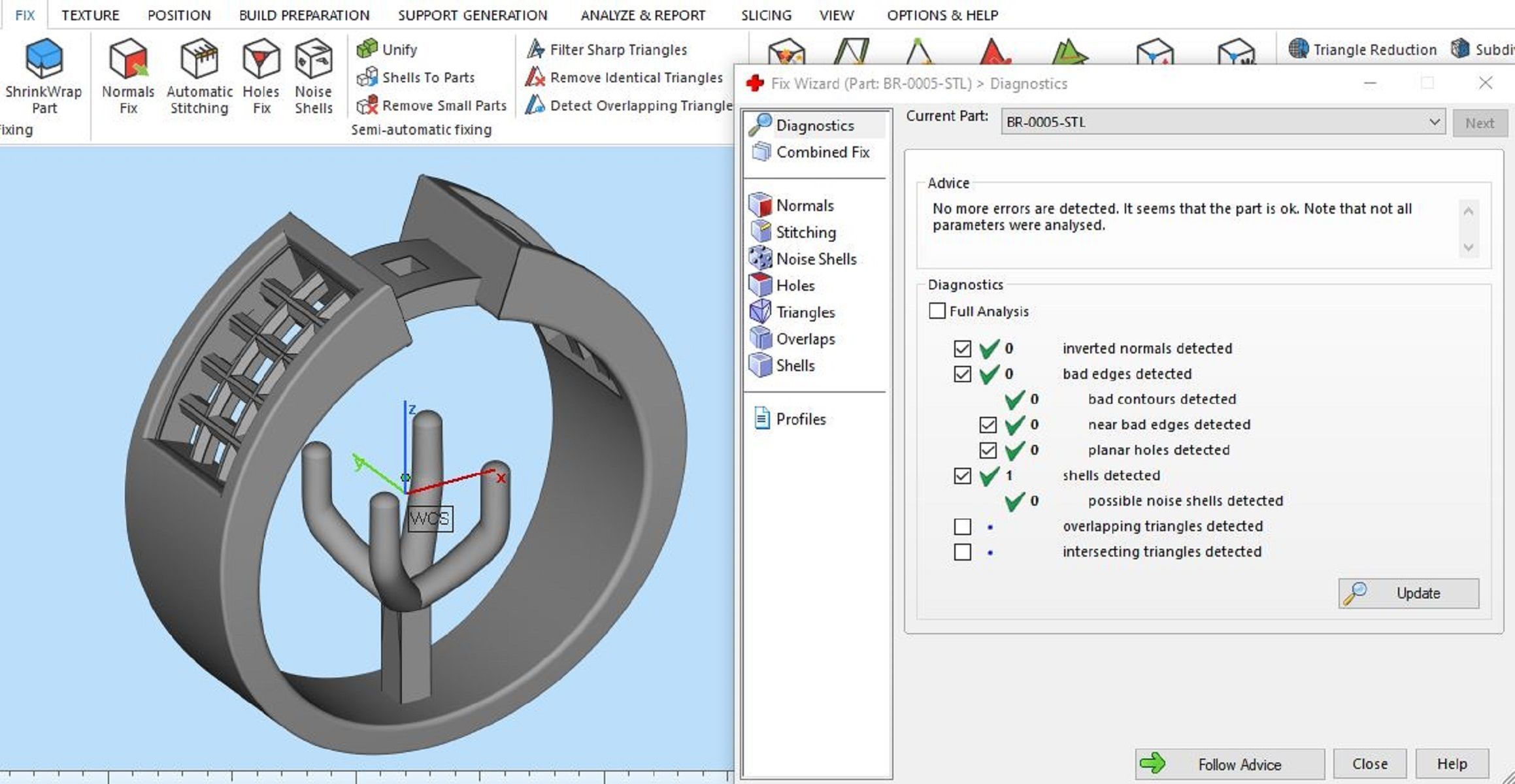
Task: Apply Filter Sharp Triangles
Action: (x=607, y=49)
